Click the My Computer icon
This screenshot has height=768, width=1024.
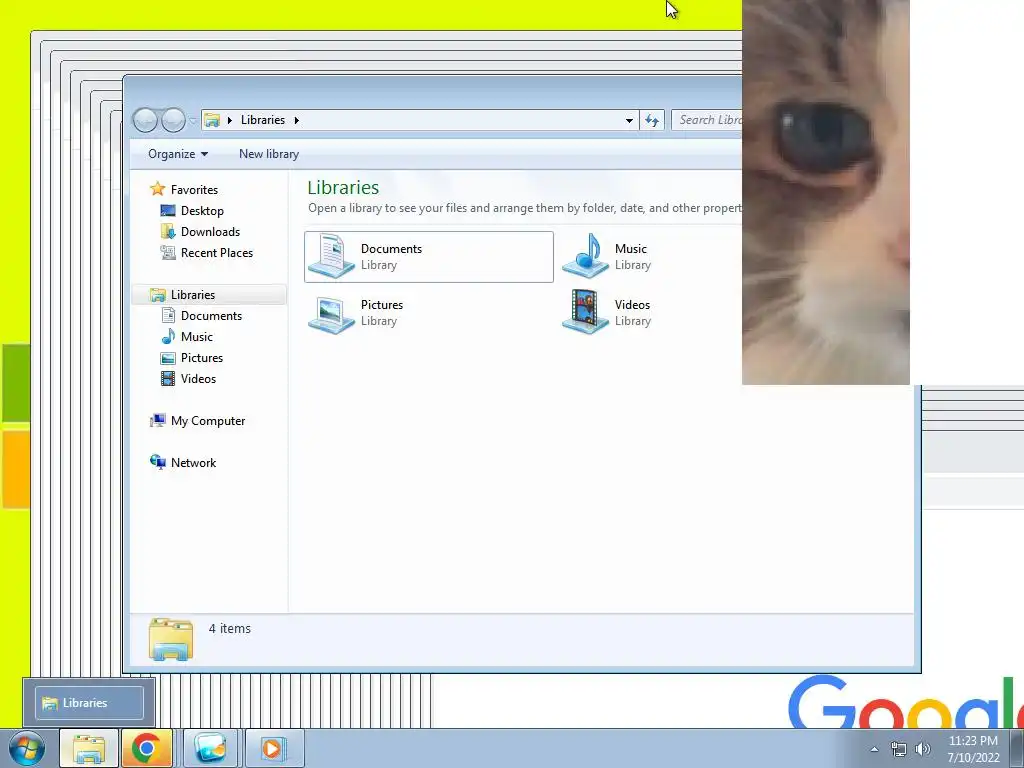point(157,421)
